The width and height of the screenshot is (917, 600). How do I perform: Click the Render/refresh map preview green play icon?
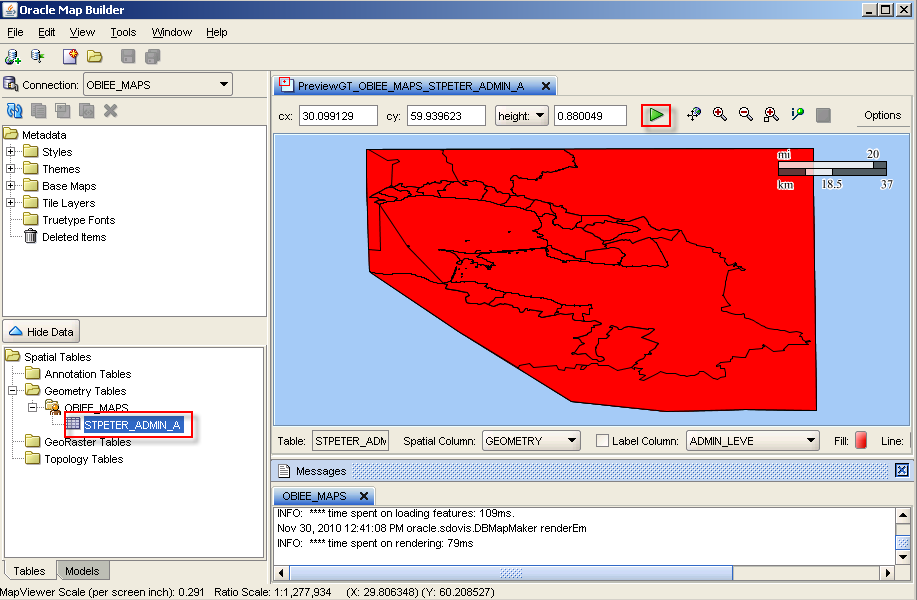point(657,115)
